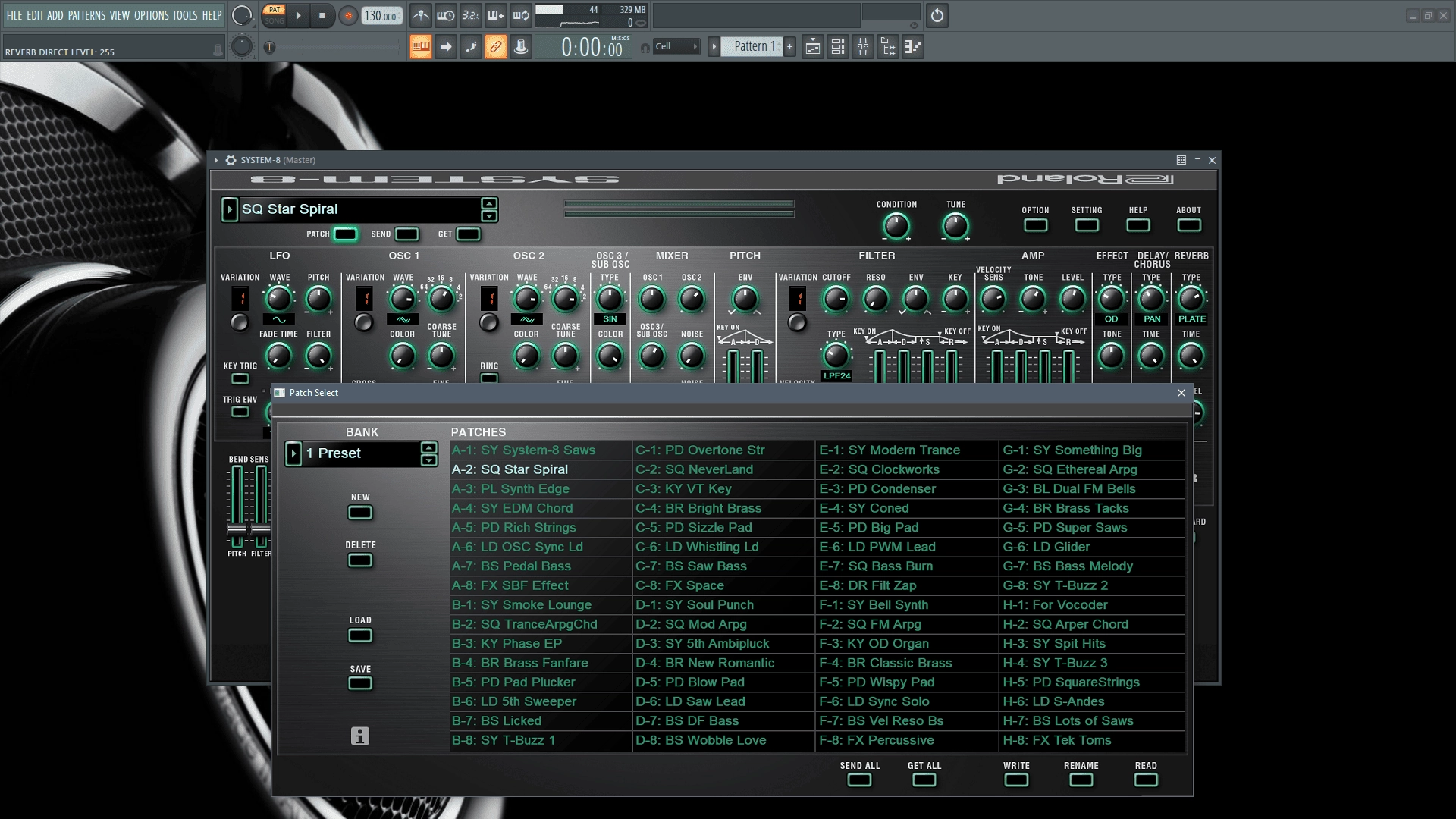Click the detach grid icon on SYSTEM-8 window
Image resolution: width=1456 pixels, height=819 pixels.
pos(1181,160)
